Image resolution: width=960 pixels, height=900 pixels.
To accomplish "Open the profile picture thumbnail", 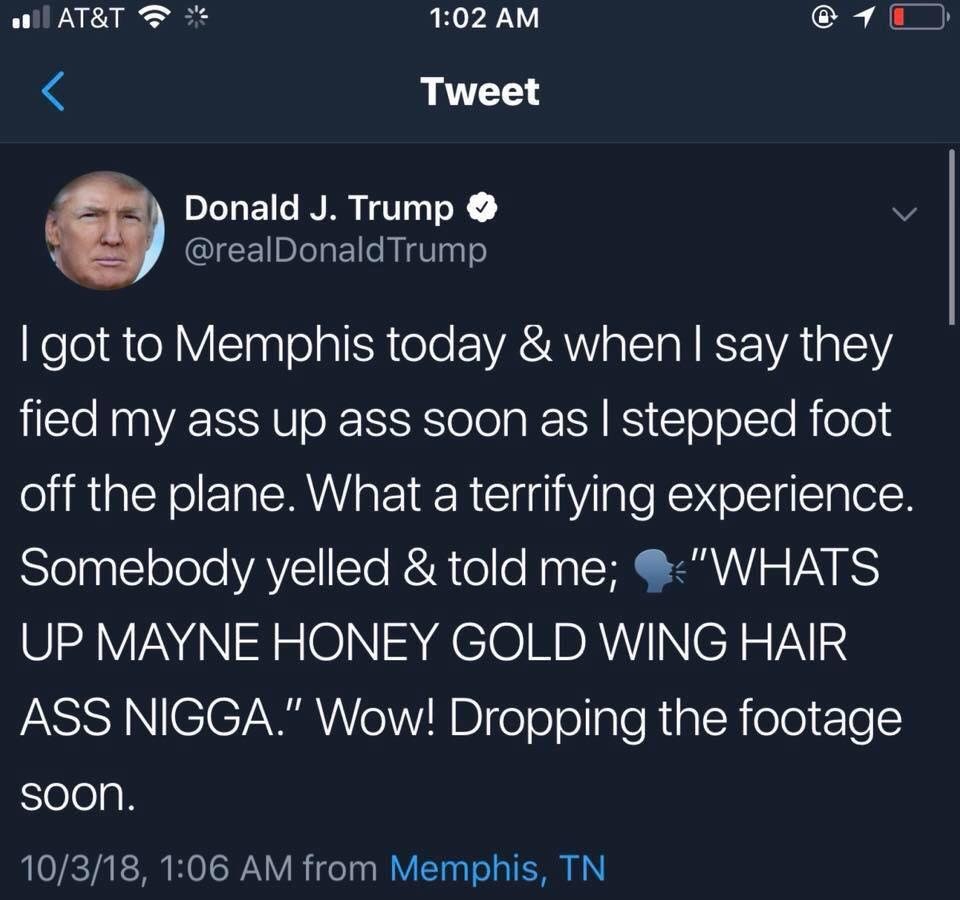I will 105,230.
